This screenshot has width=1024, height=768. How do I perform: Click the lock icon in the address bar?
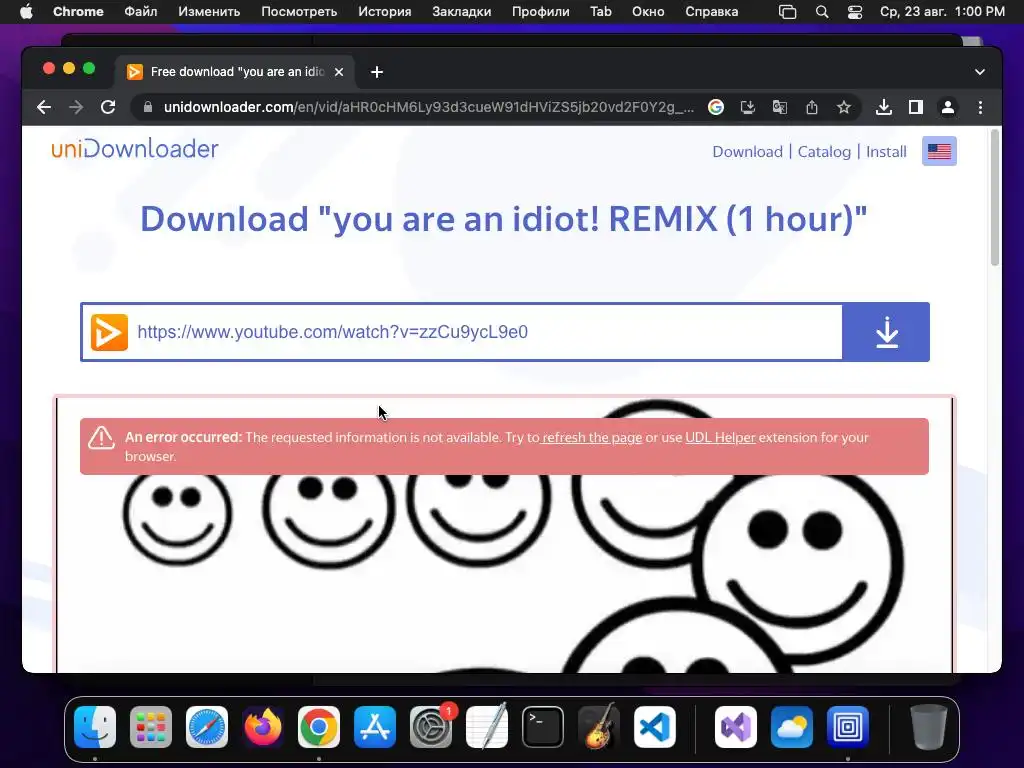tap(148, 107)
